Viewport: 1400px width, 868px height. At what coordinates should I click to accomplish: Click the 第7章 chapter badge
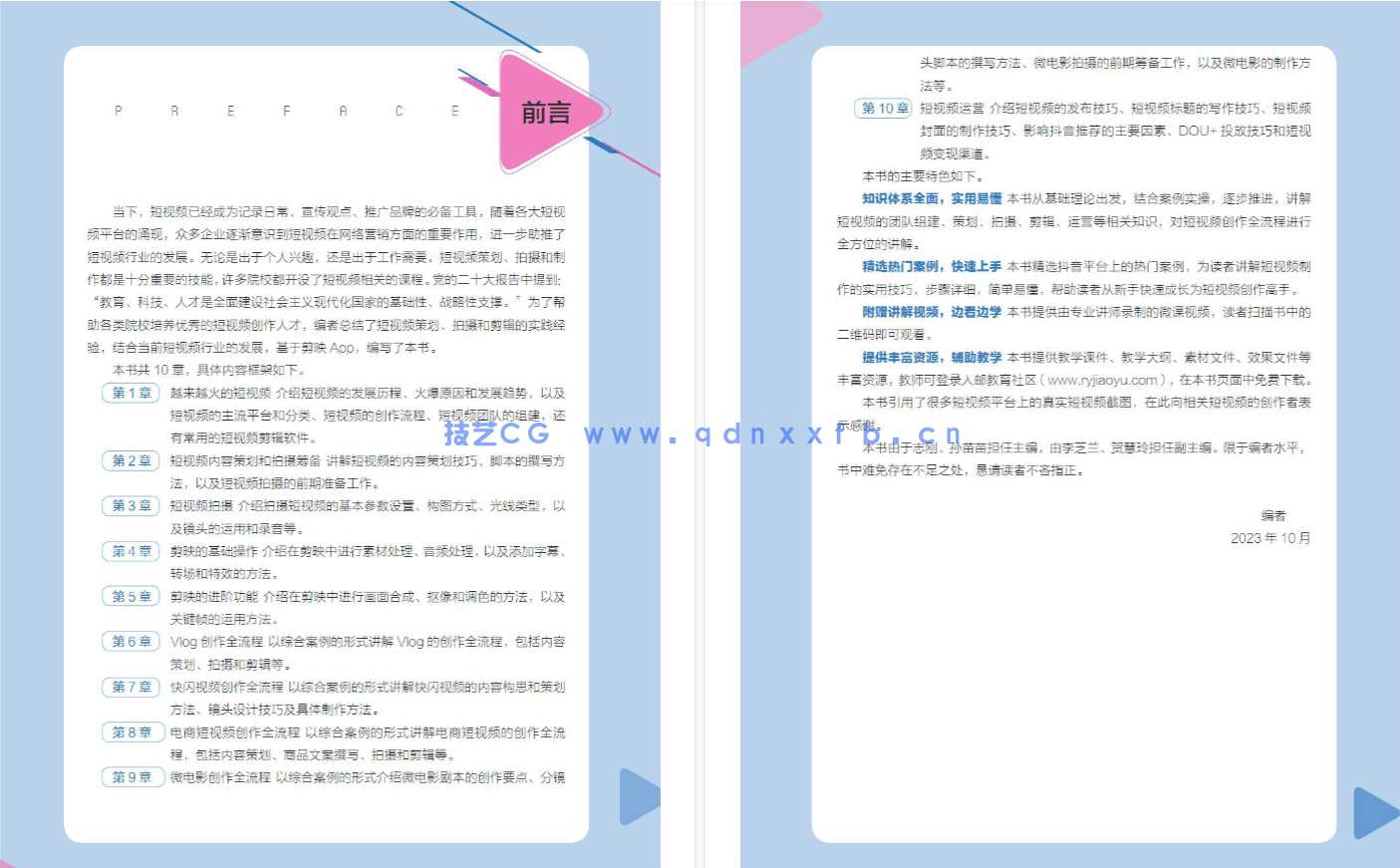[131, 687]
